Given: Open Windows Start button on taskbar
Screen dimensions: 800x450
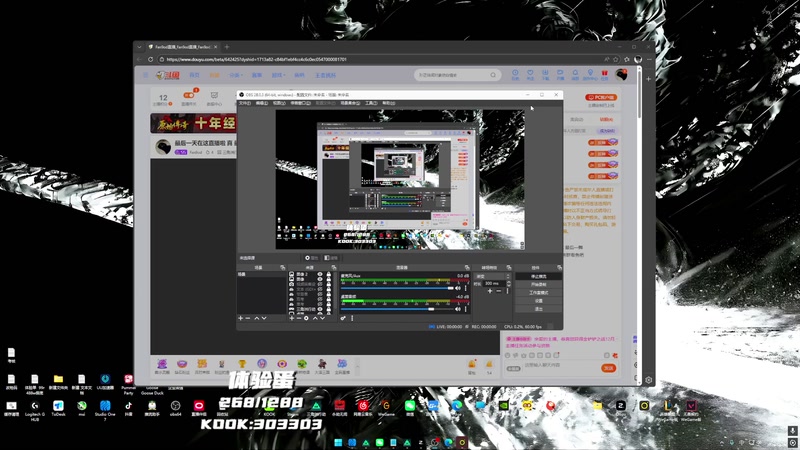Looking at the screenshot, I should tap(338, 442).
